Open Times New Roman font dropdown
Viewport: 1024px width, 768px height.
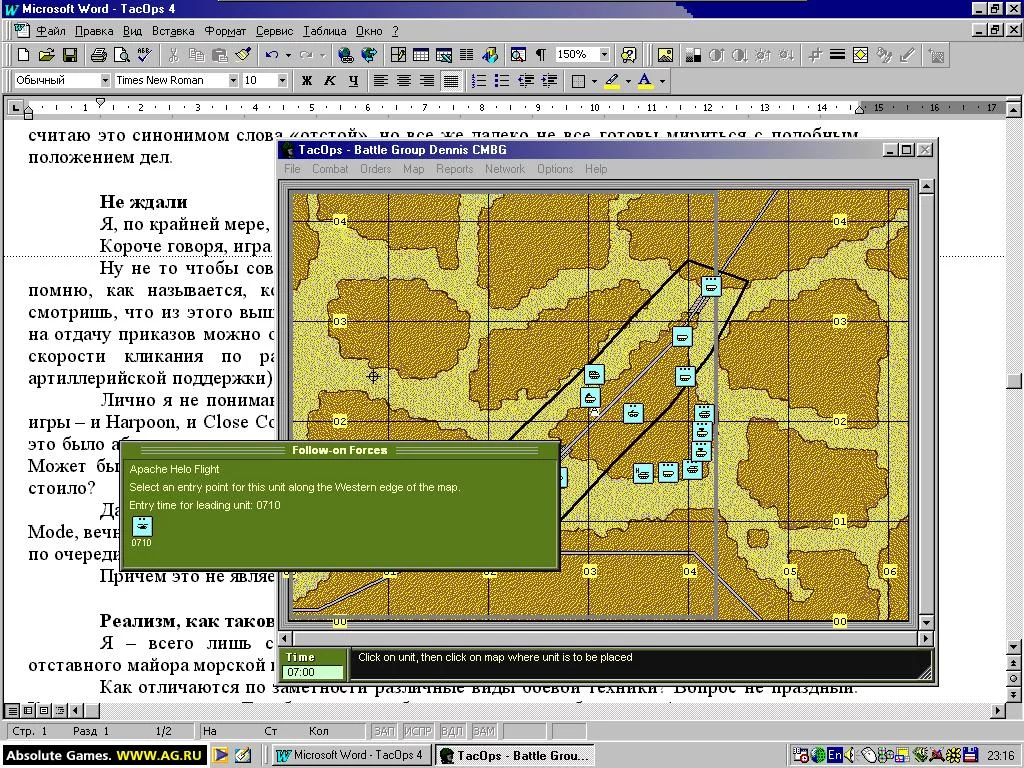tap(233, 80)
